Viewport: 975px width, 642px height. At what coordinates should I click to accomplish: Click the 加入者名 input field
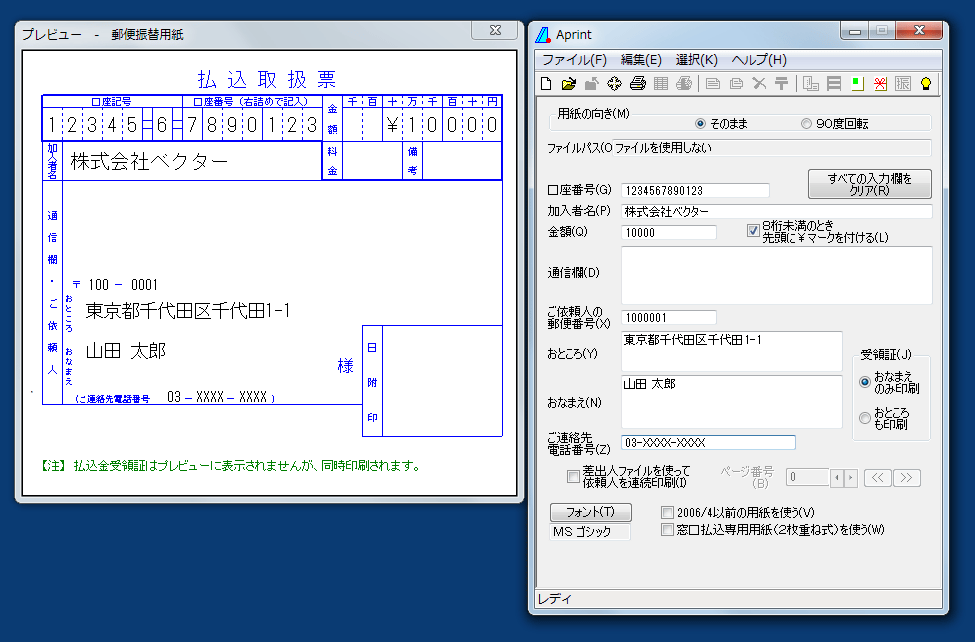(777, 212)
